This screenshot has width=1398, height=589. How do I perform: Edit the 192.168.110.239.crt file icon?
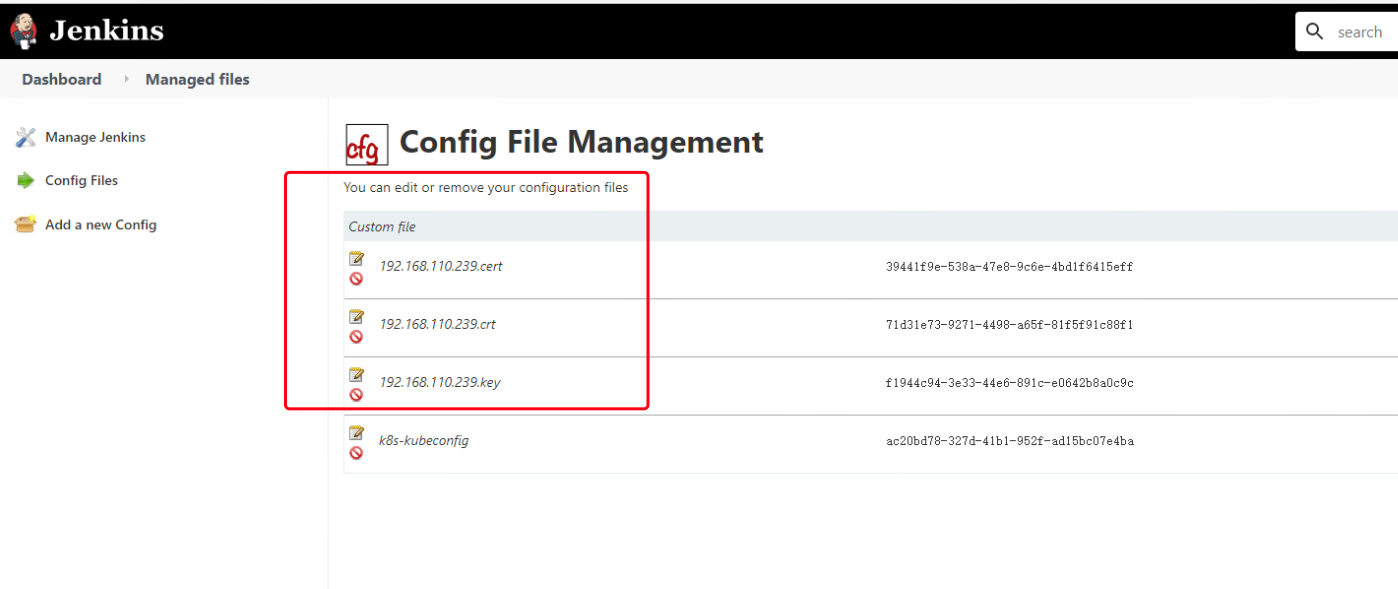(x=356, y=316)
